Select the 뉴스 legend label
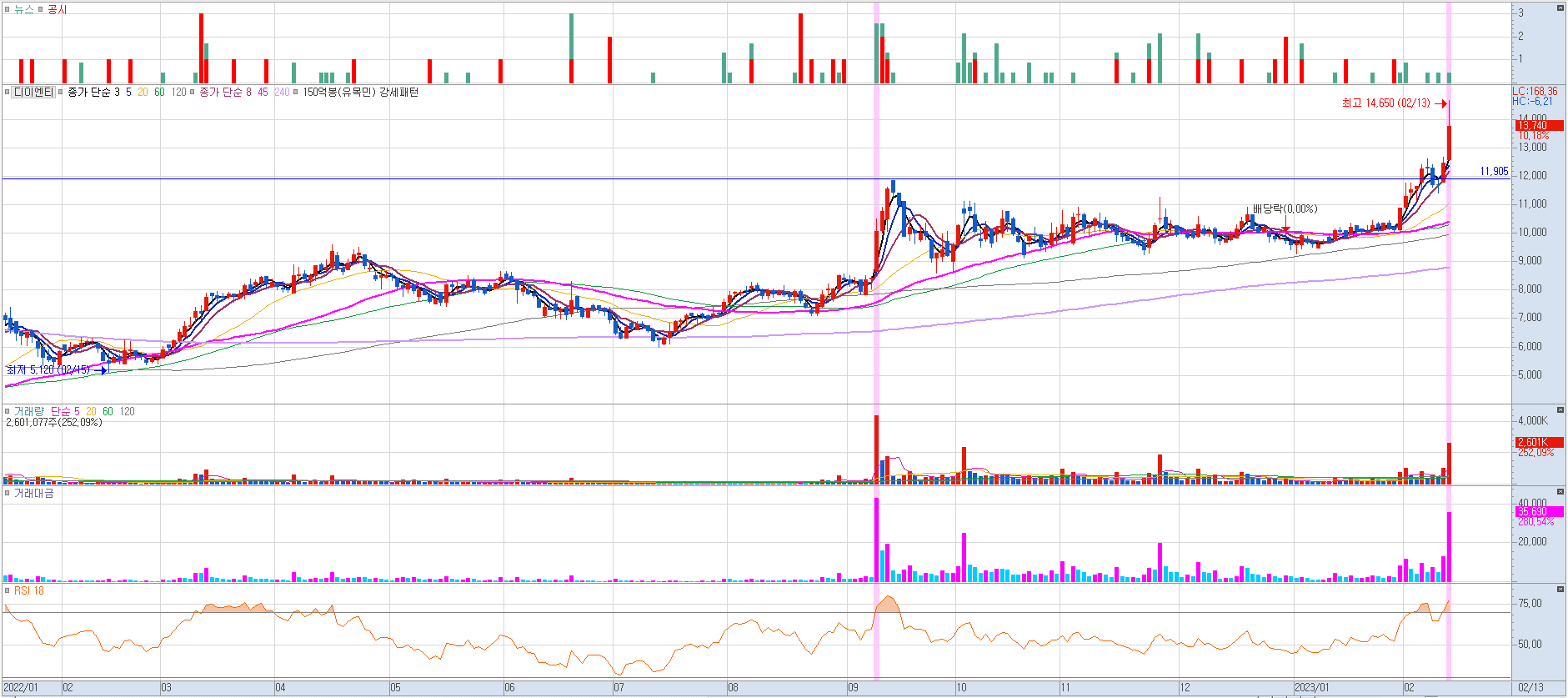The image size is (1568, 698). point(24,9)
